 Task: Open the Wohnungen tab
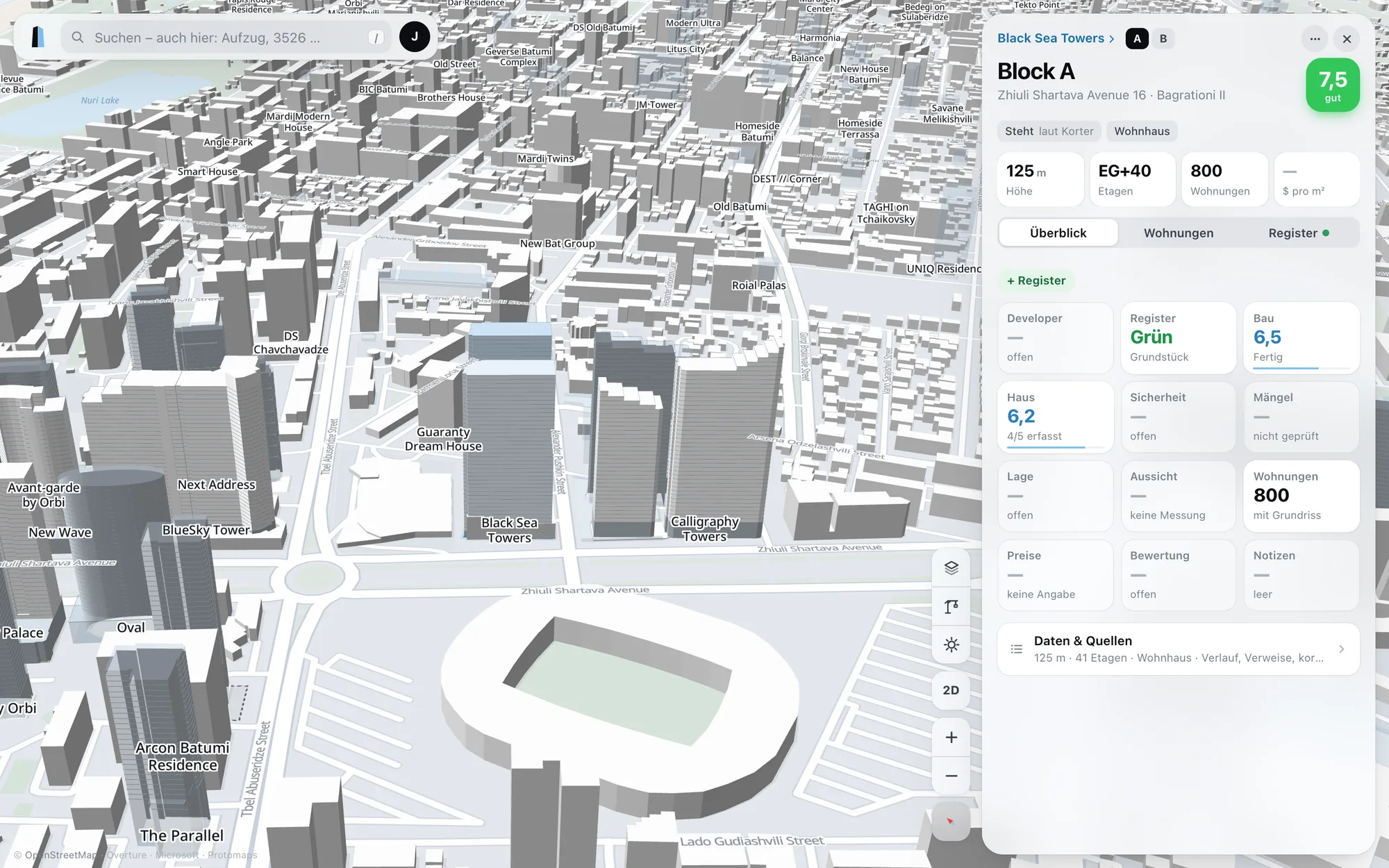pyautogui.click(x=1179, y=233)
